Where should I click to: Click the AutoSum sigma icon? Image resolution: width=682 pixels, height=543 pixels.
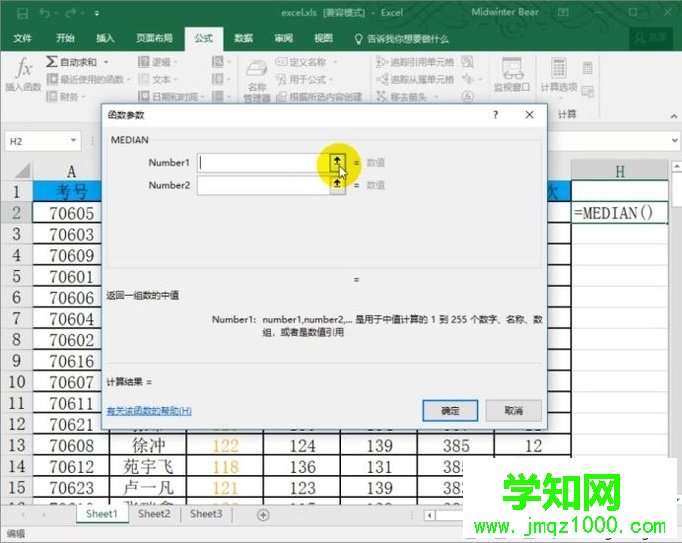click(x=51, y=62)
